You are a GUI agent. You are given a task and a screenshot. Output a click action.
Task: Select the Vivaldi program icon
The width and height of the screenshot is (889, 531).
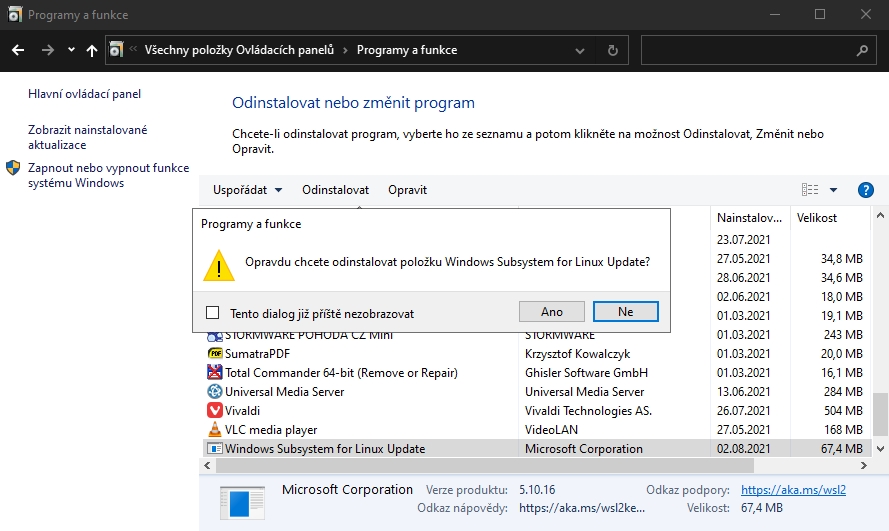(215, 410)
